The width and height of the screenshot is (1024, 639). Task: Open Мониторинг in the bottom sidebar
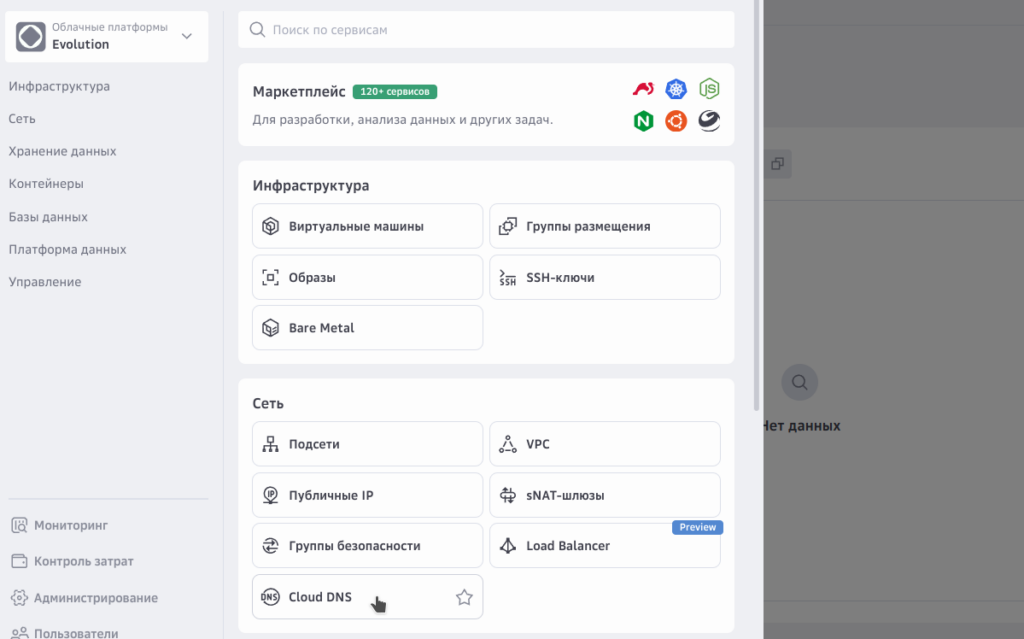(70, 525)
